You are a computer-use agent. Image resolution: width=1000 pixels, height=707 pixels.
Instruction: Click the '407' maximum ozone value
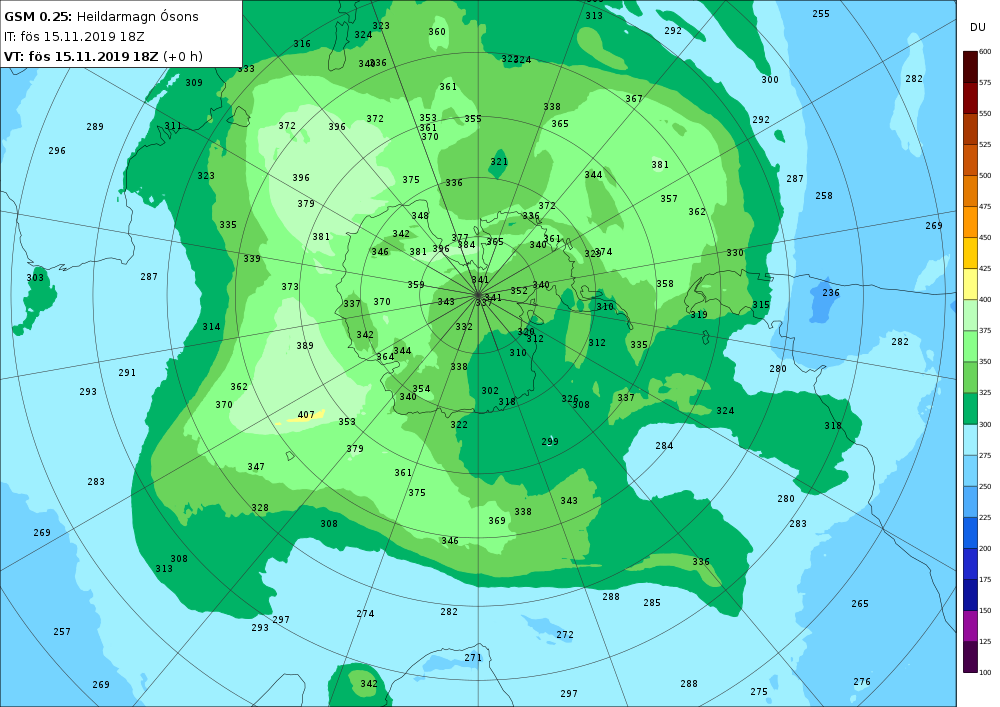tap(306, 414)
